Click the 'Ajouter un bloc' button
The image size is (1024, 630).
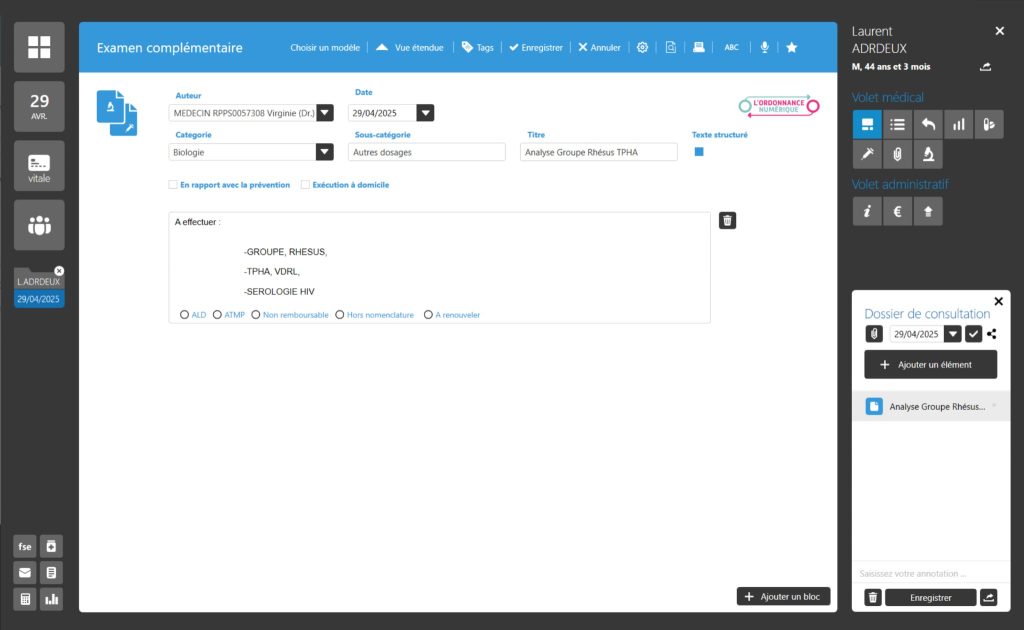(783, 597)
